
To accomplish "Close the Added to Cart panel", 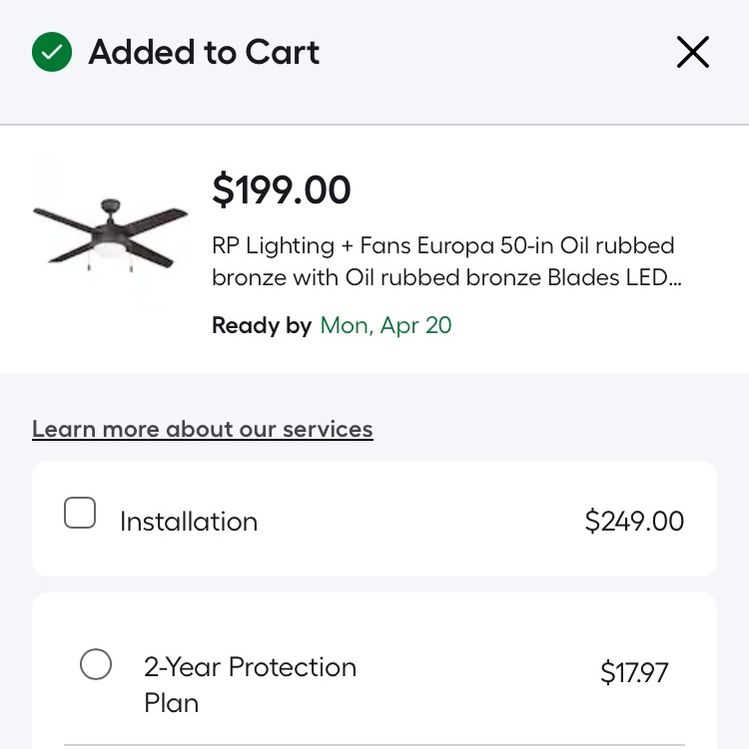I will pyautogui.click(x=693, y=52).
